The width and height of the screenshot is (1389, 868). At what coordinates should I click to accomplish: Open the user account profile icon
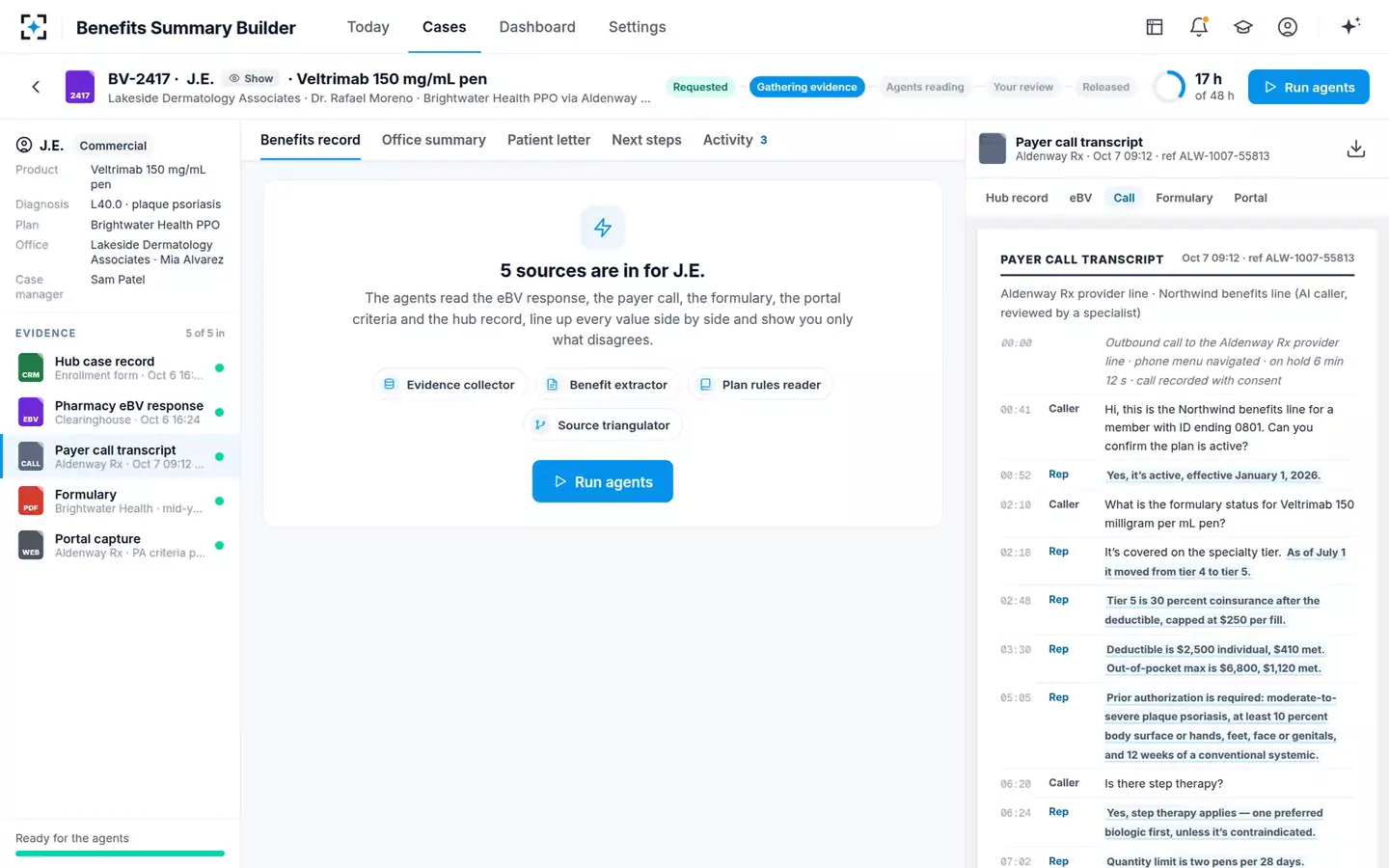pyautogui.click(x=1288, y=27)
